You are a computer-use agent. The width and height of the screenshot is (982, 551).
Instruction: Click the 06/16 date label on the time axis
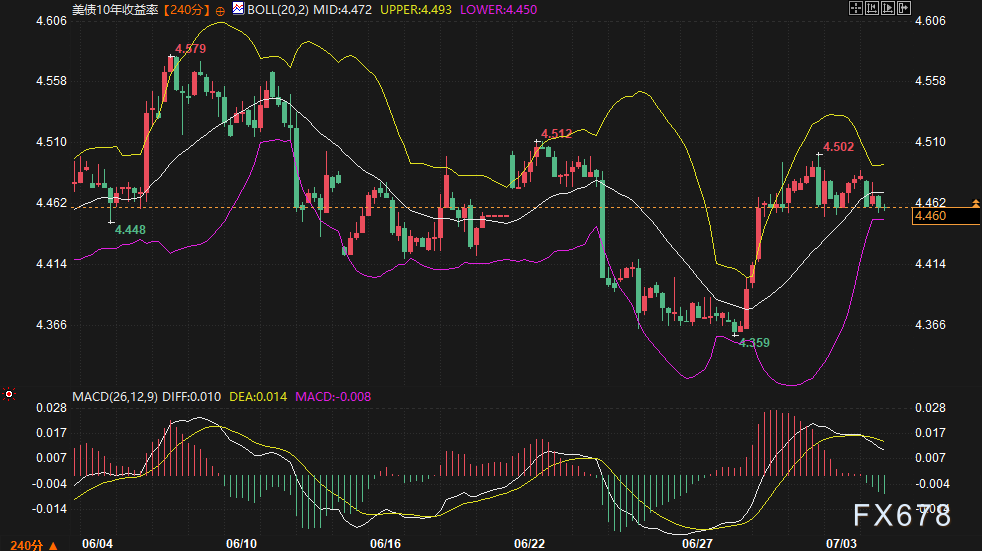[x=385, y=543]
